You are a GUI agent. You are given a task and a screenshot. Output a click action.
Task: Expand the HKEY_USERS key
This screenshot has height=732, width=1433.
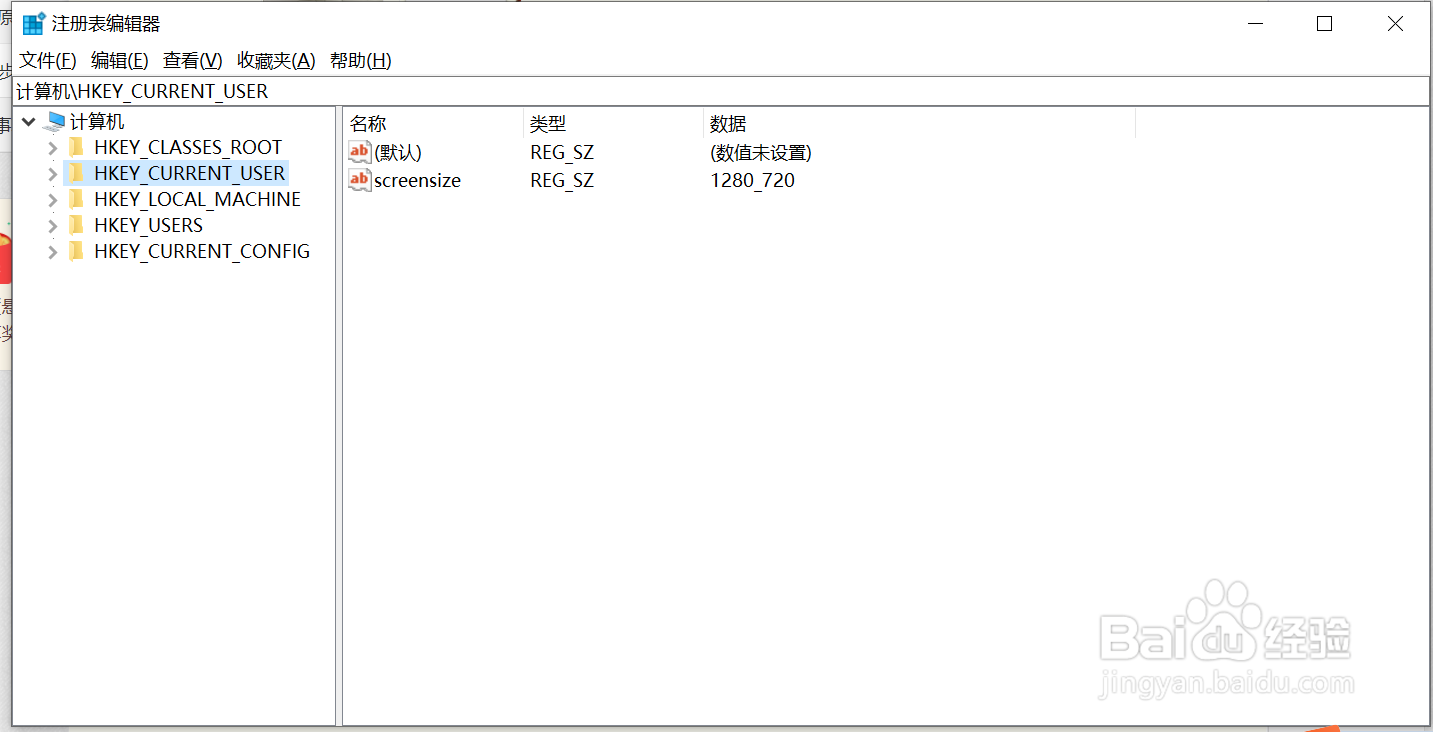click(x=53, y=226)
